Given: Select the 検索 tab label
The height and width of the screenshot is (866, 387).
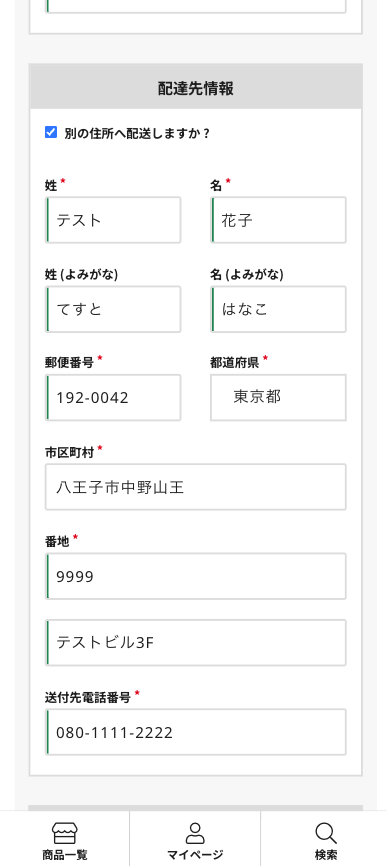Looking at the screenshot, I should tap(326, 854).
